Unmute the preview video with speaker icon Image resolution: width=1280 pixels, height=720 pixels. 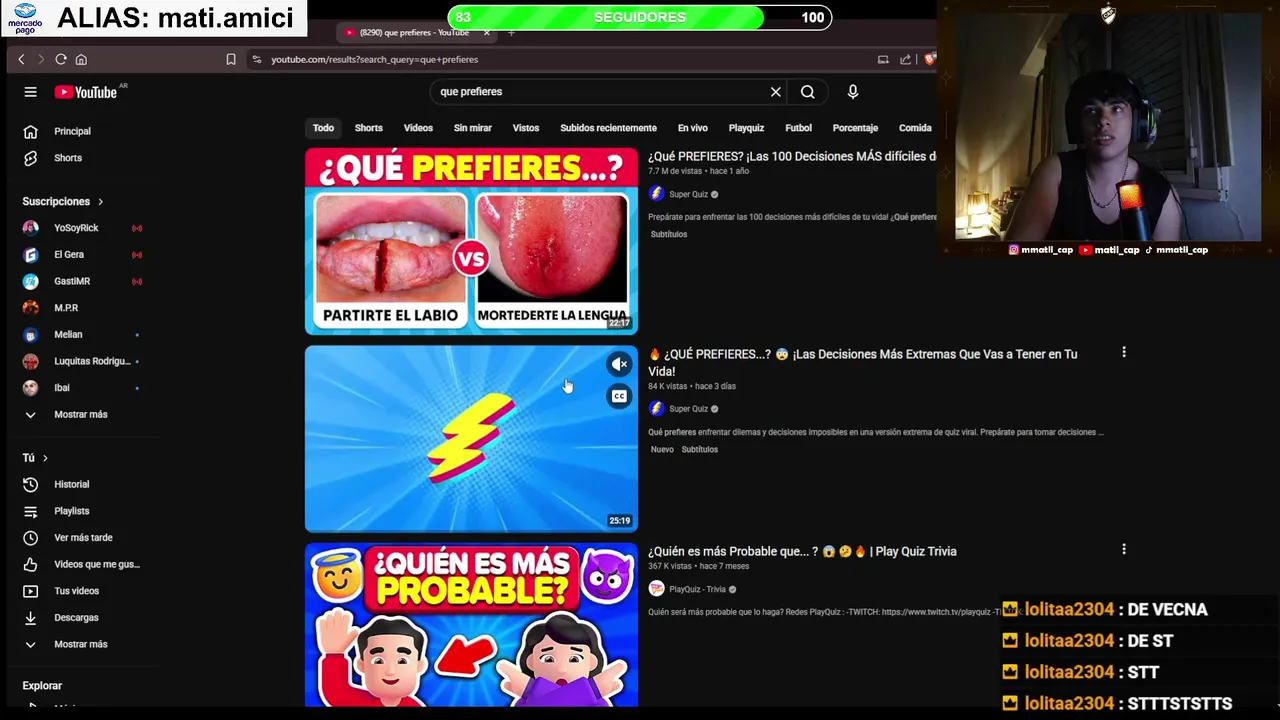[x=619, y=364]
